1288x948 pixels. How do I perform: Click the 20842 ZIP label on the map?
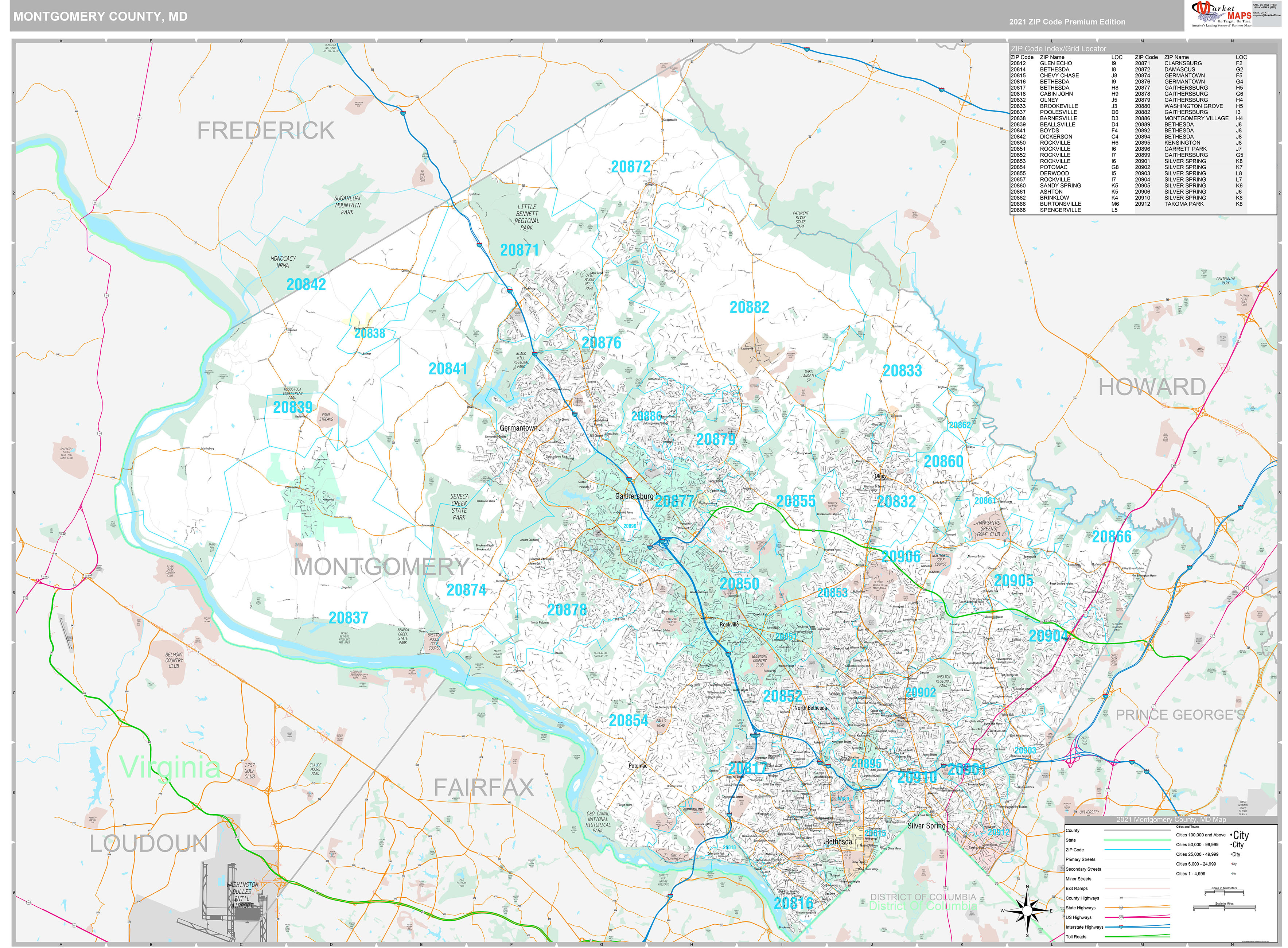pos(306,285)
